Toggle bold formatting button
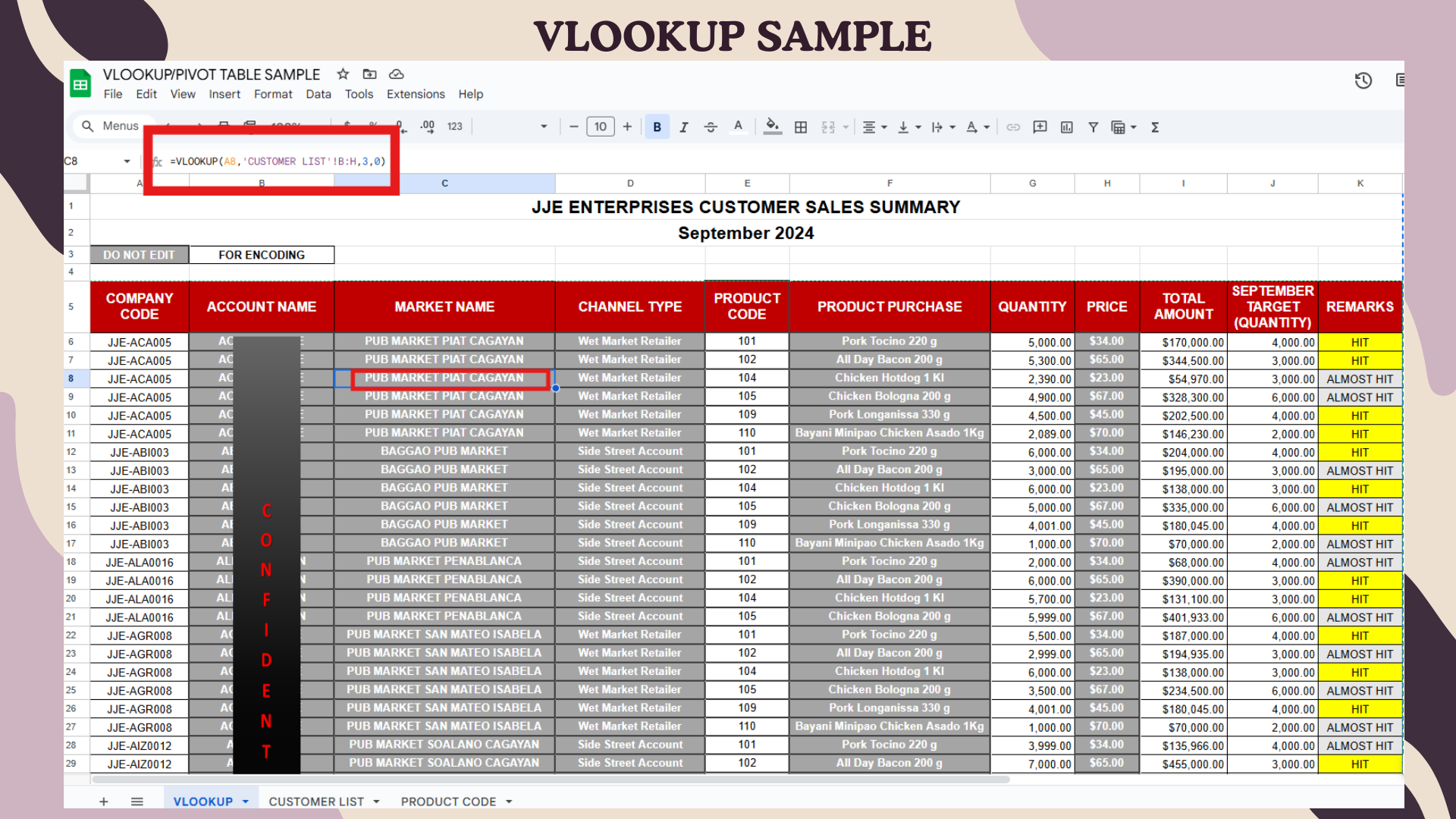 point(657,127)
